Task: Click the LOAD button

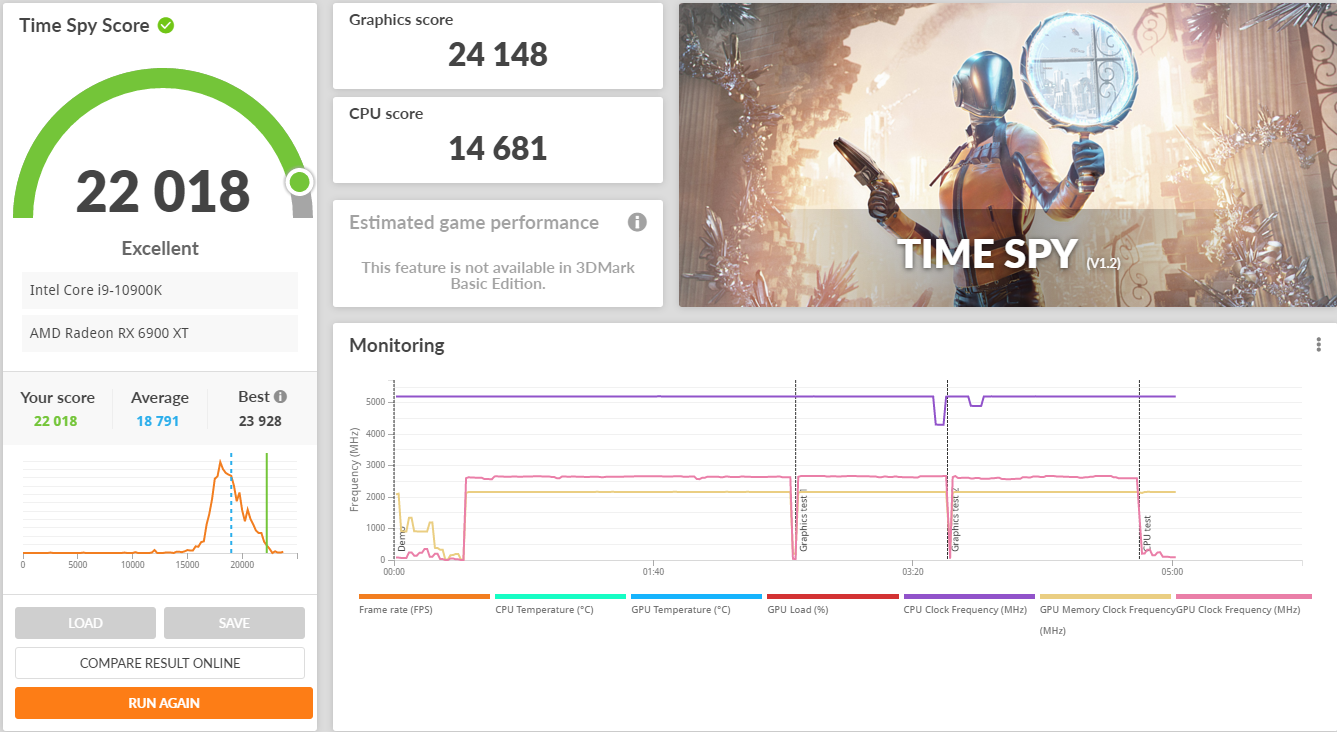Action: pos(85,623)
